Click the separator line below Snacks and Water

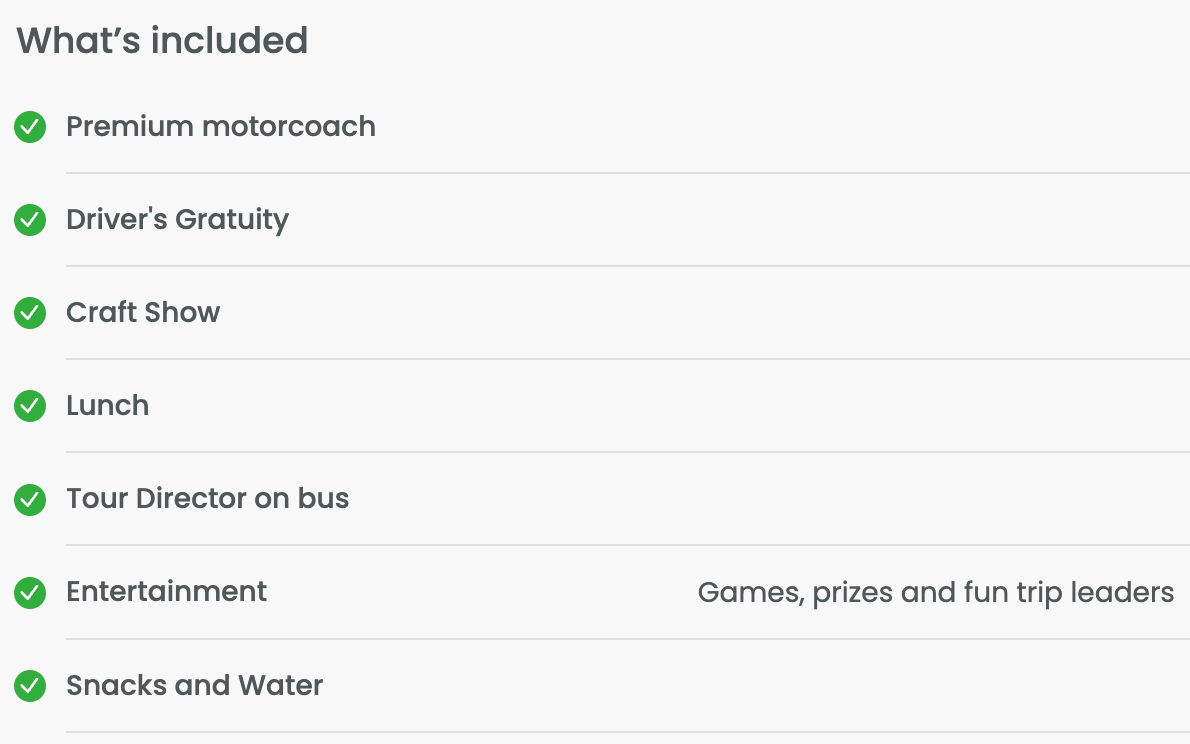627,732
